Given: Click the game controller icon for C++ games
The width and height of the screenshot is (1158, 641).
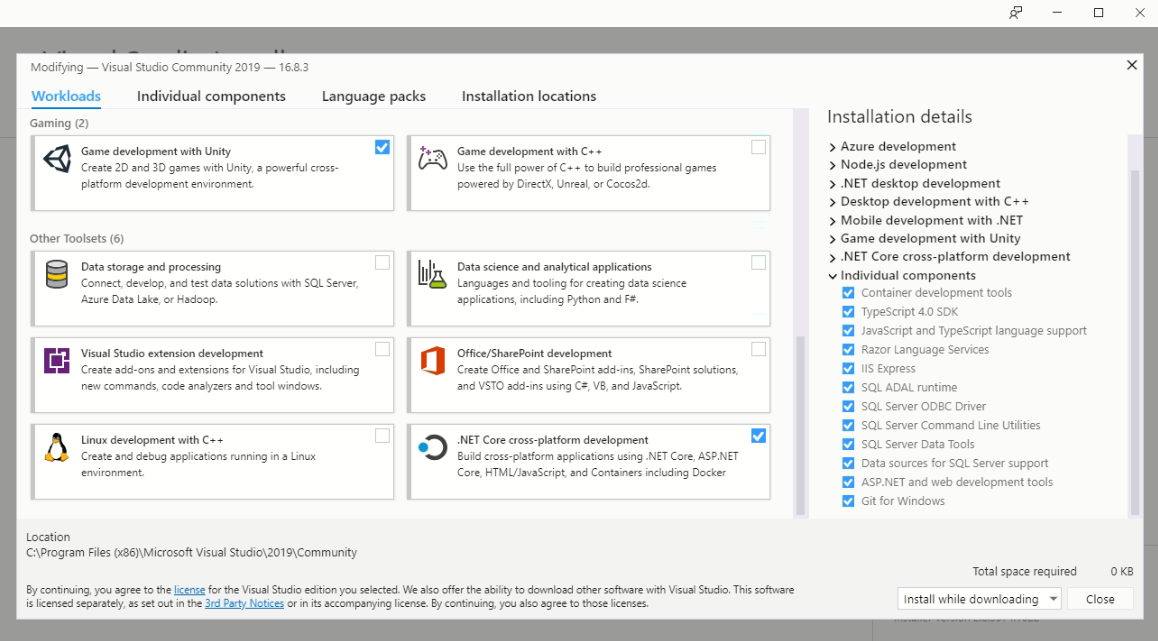Looking at the screenshot, I should tap(433, 159).
